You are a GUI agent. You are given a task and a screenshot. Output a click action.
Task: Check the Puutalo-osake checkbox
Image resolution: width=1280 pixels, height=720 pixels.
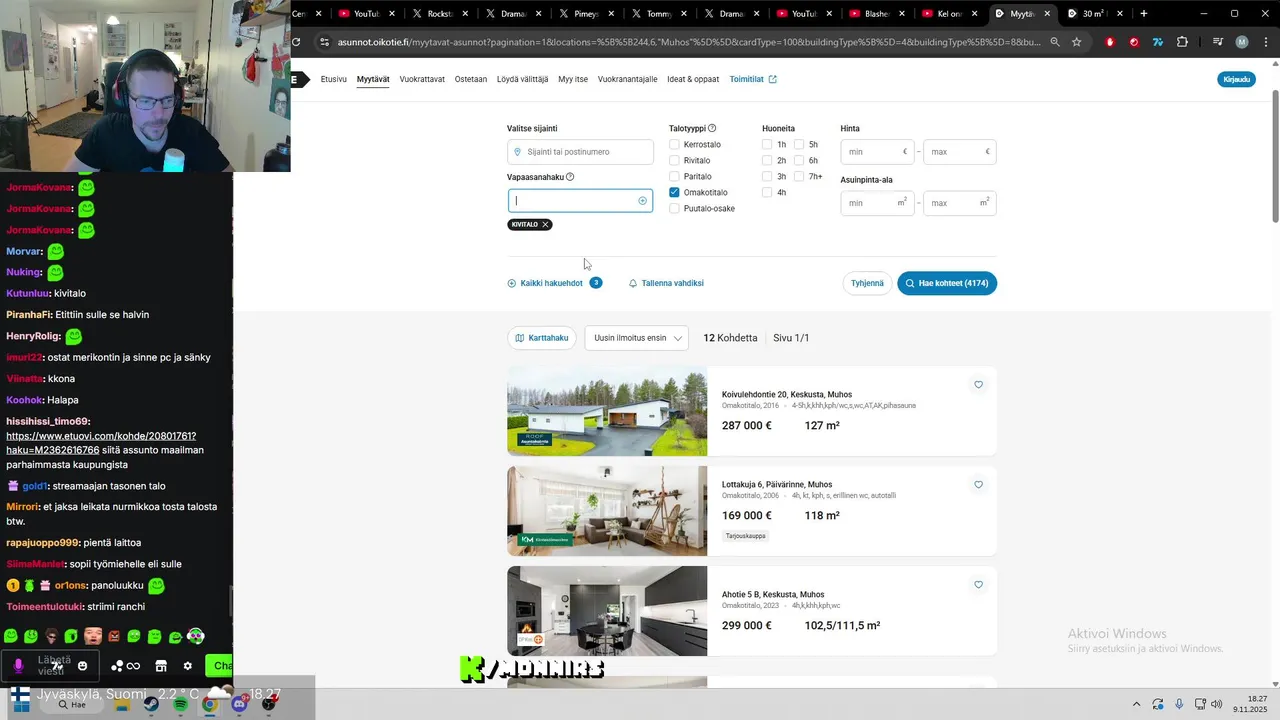(x=674, y=209)
